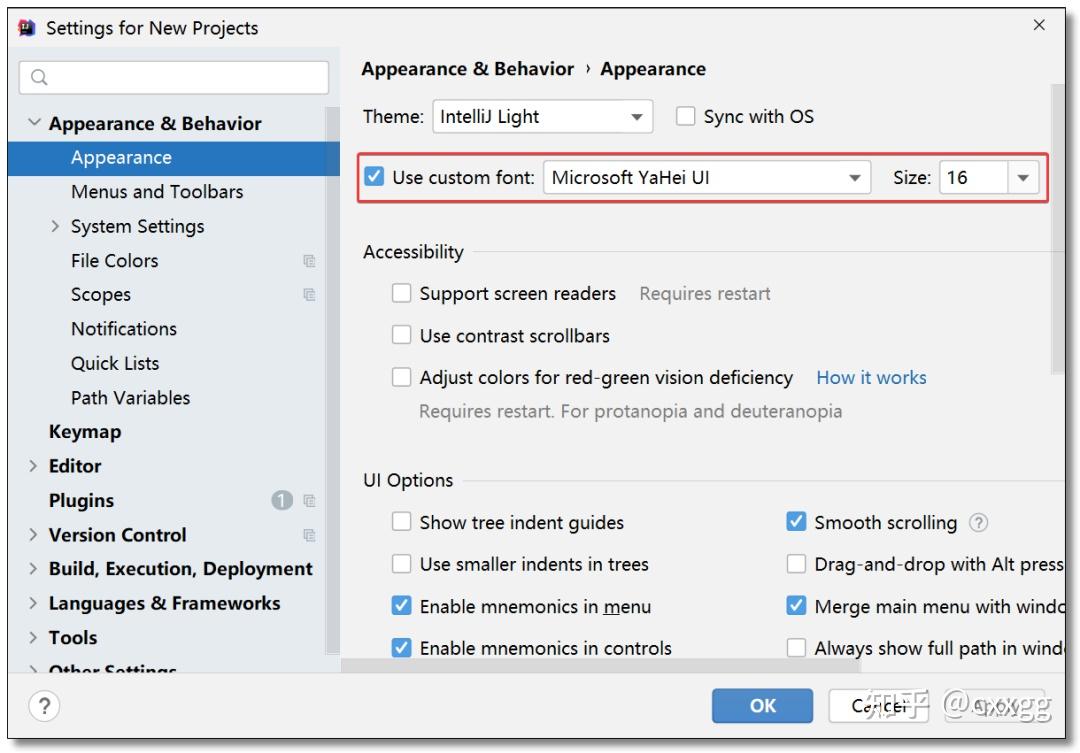Open the How it works link
This screenshot has width=1080, height=753.
[x=871, y=377]
